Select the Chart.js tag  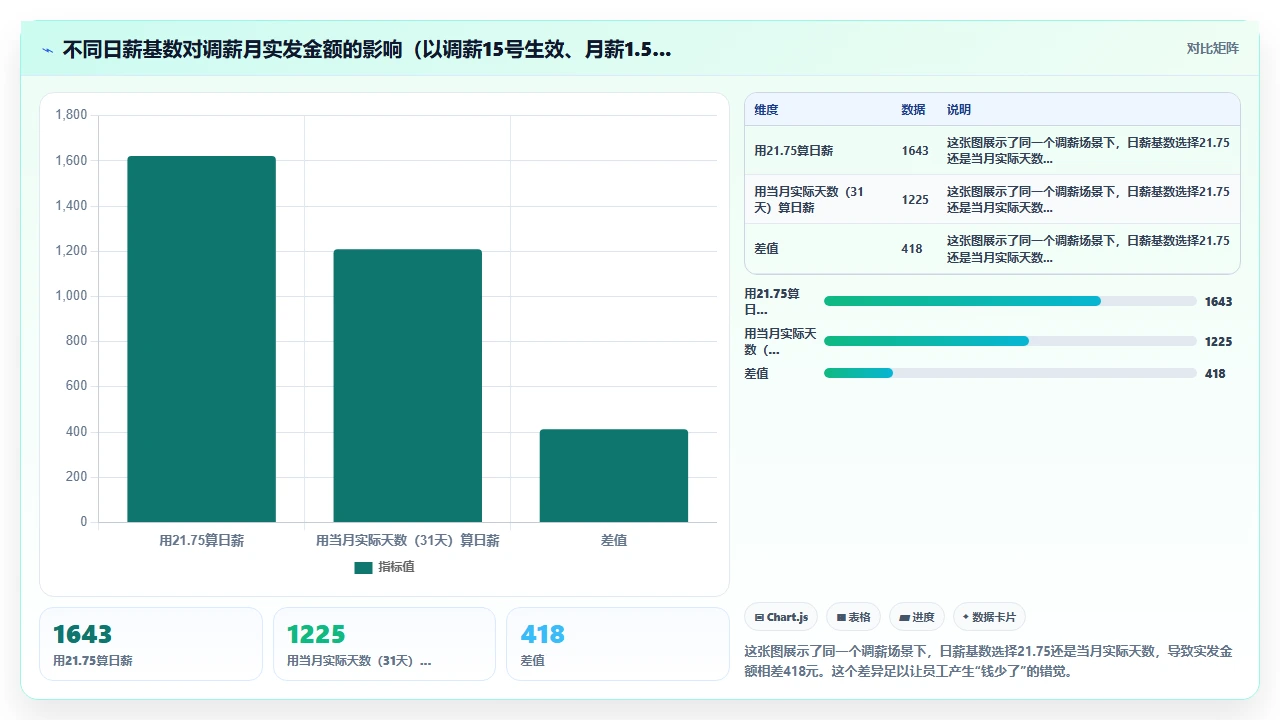781,617
